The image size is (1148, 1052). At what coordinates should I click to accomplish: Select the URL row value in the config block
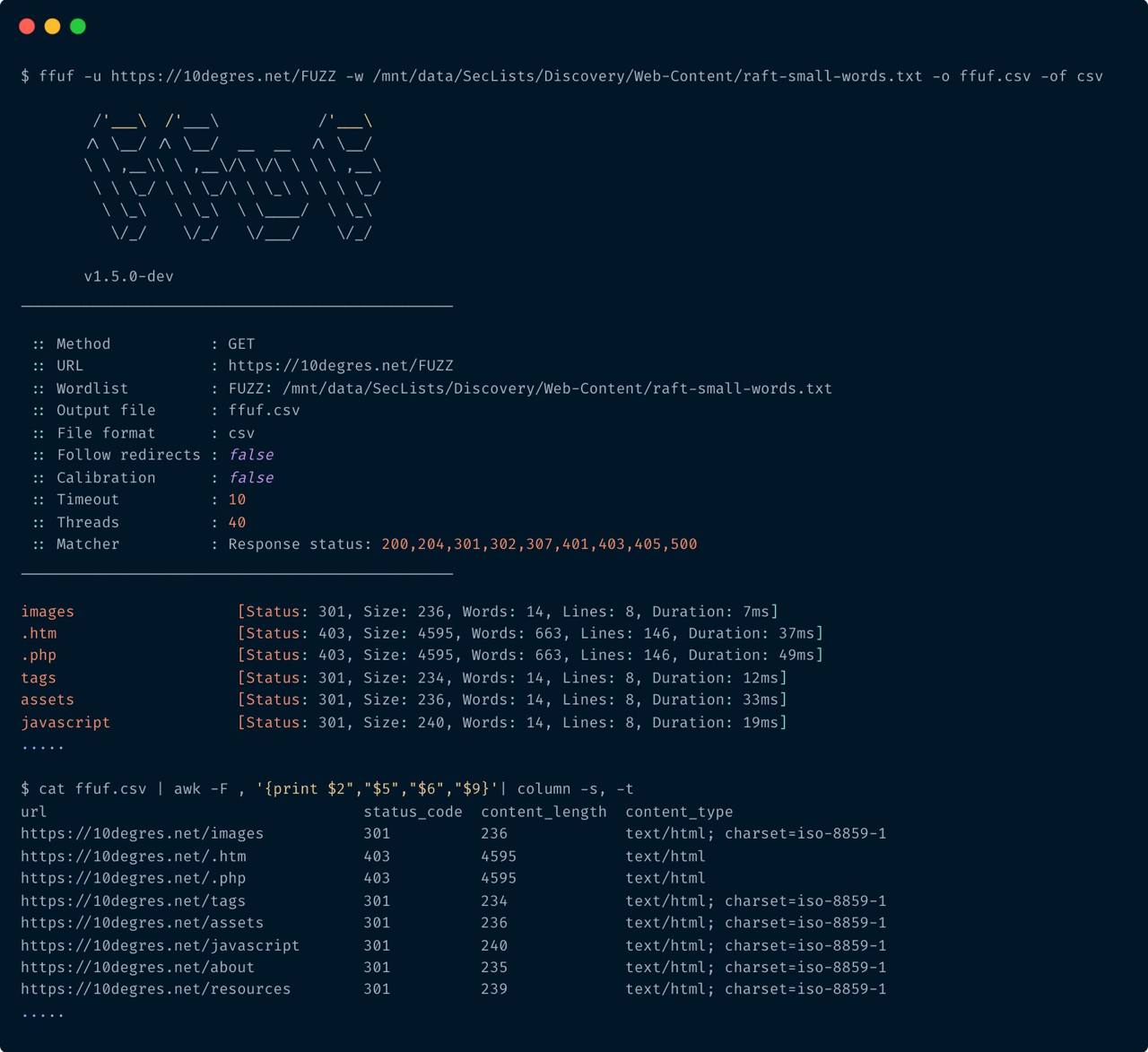click(341, 366)
